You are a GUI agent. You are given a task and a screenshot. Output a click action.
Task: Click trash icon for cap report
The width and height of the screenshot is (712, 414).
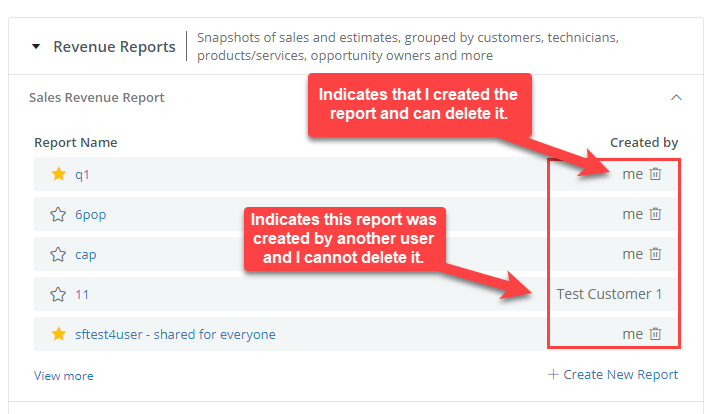[655, 254]
